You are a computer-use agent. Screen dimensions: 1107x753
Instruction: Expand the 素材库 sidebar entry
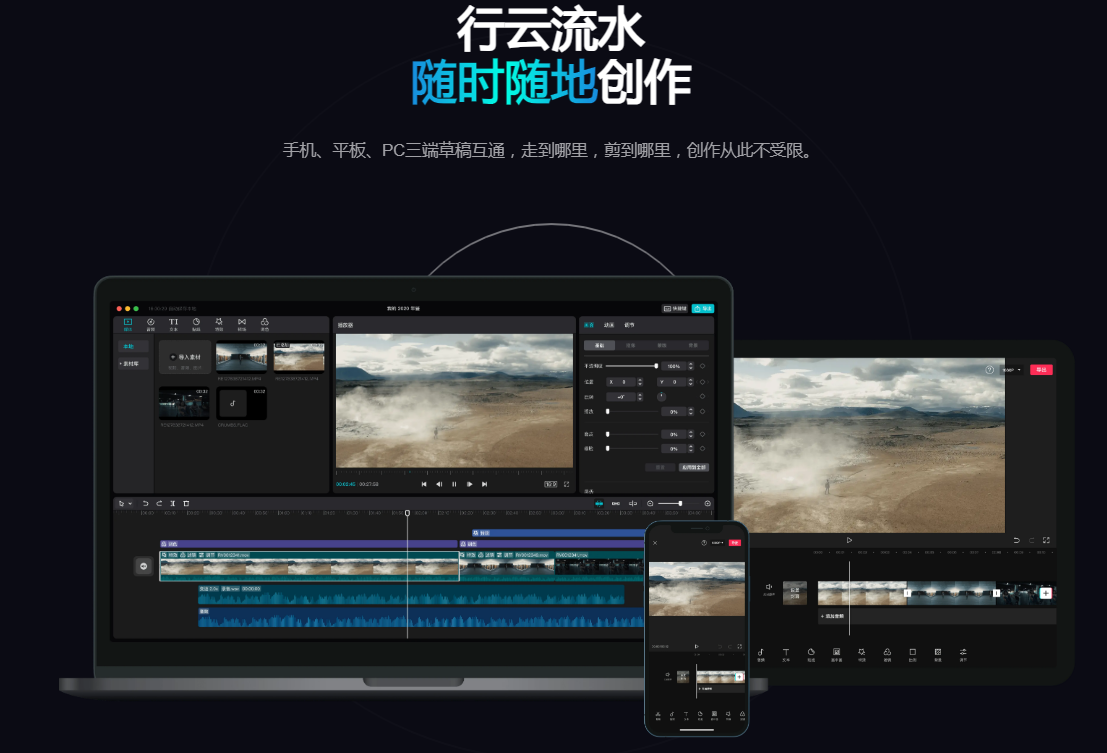(133, 363)
